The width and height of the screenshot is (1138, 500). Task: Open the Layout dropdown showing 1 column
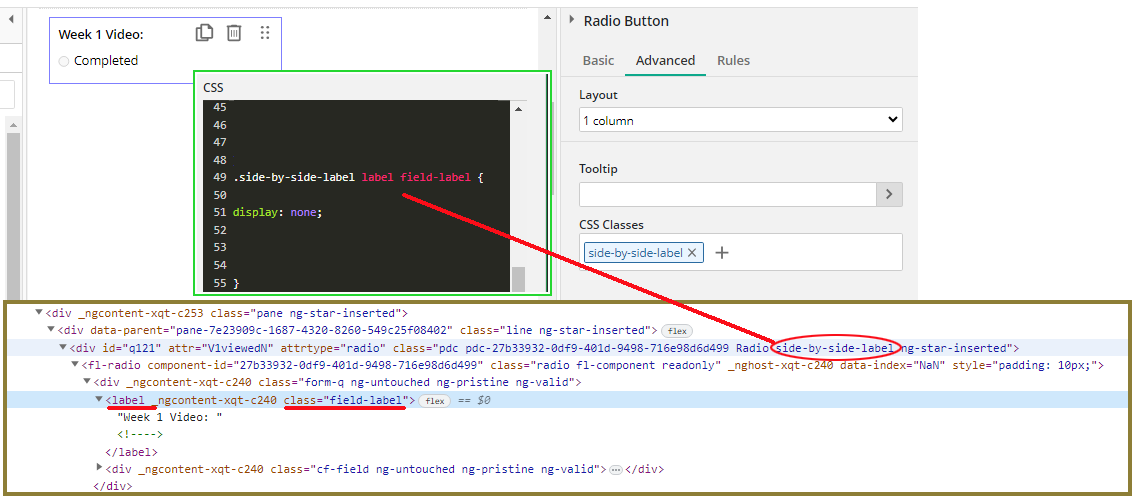(x=740, y=120)
